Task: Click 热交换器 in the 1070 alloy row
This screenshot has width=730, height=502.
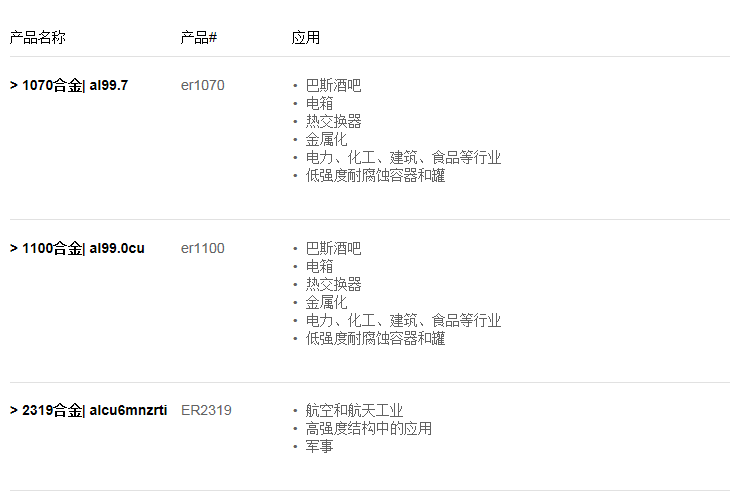Action: pos(333,122)
